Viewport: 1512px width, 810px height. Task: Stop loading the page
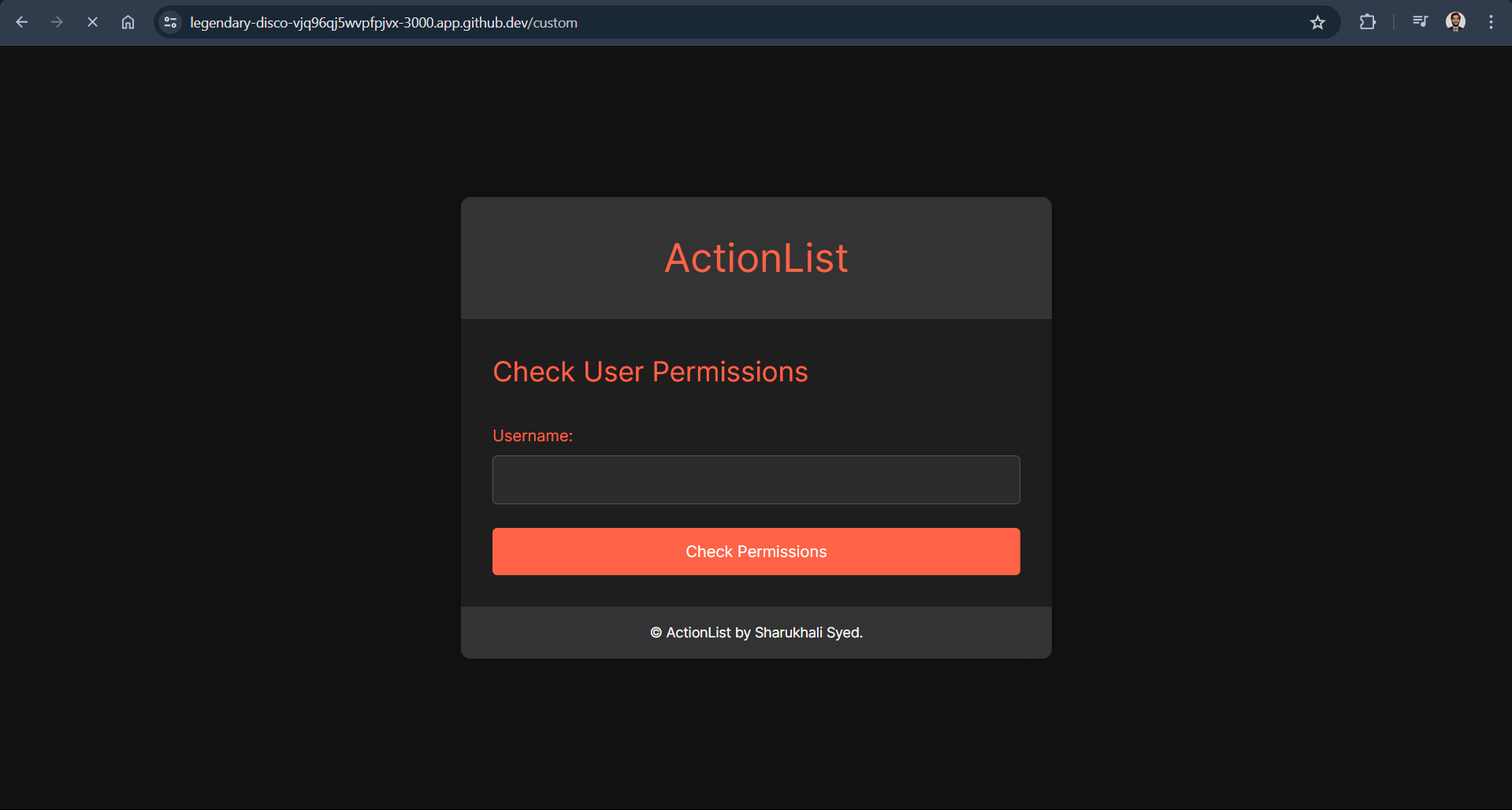[92, 22]
